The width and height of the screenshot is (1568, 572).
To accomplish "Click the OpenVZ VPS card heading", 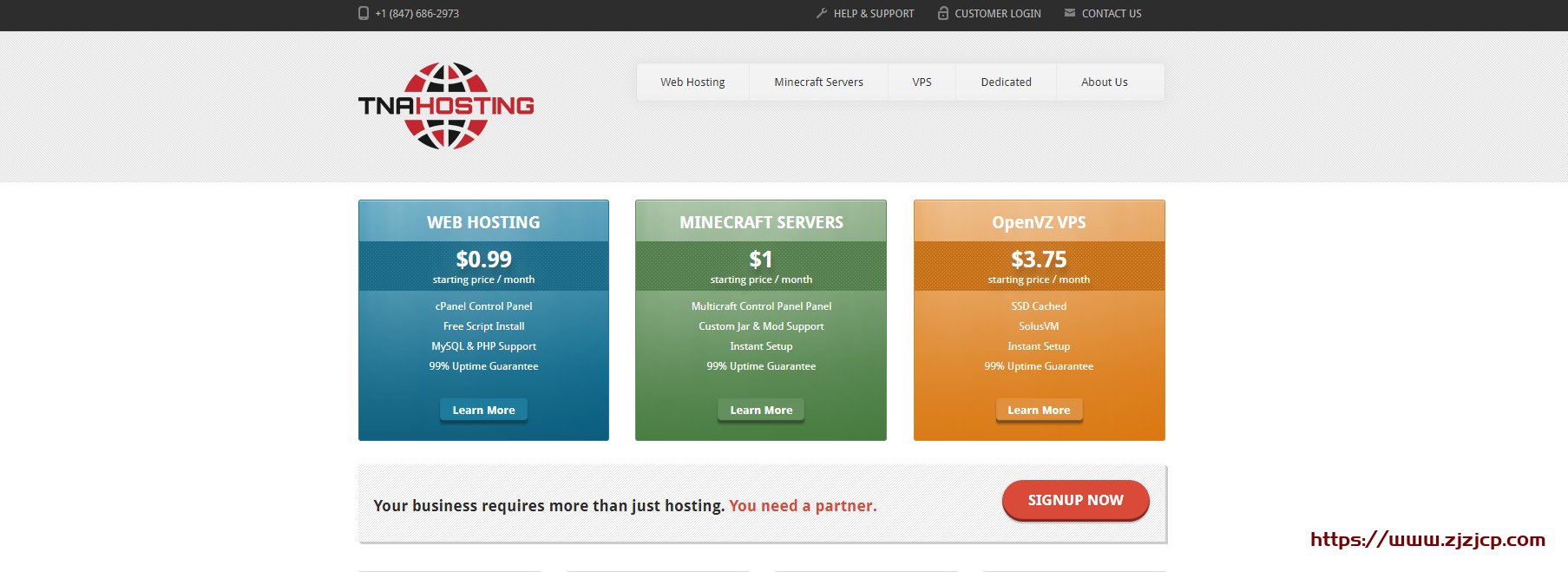I will (1039, 222).
